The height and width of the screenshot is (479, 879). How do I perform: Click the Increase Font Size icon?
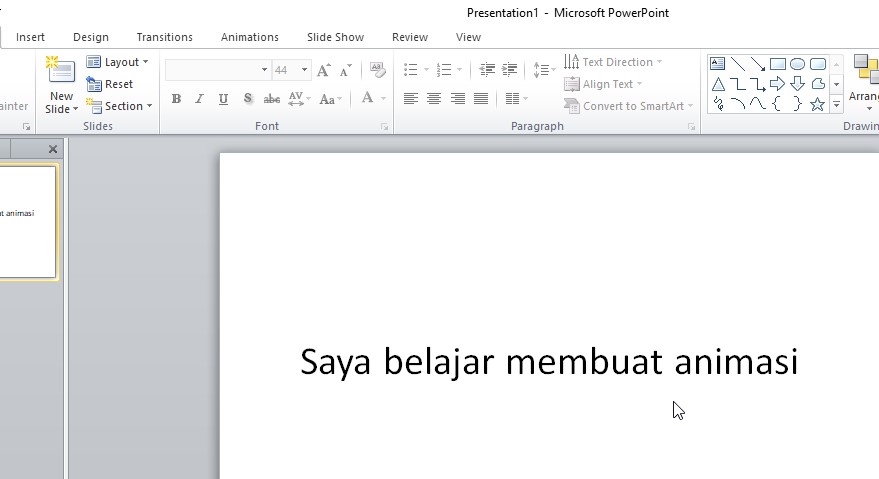click(x=323, y=70)
